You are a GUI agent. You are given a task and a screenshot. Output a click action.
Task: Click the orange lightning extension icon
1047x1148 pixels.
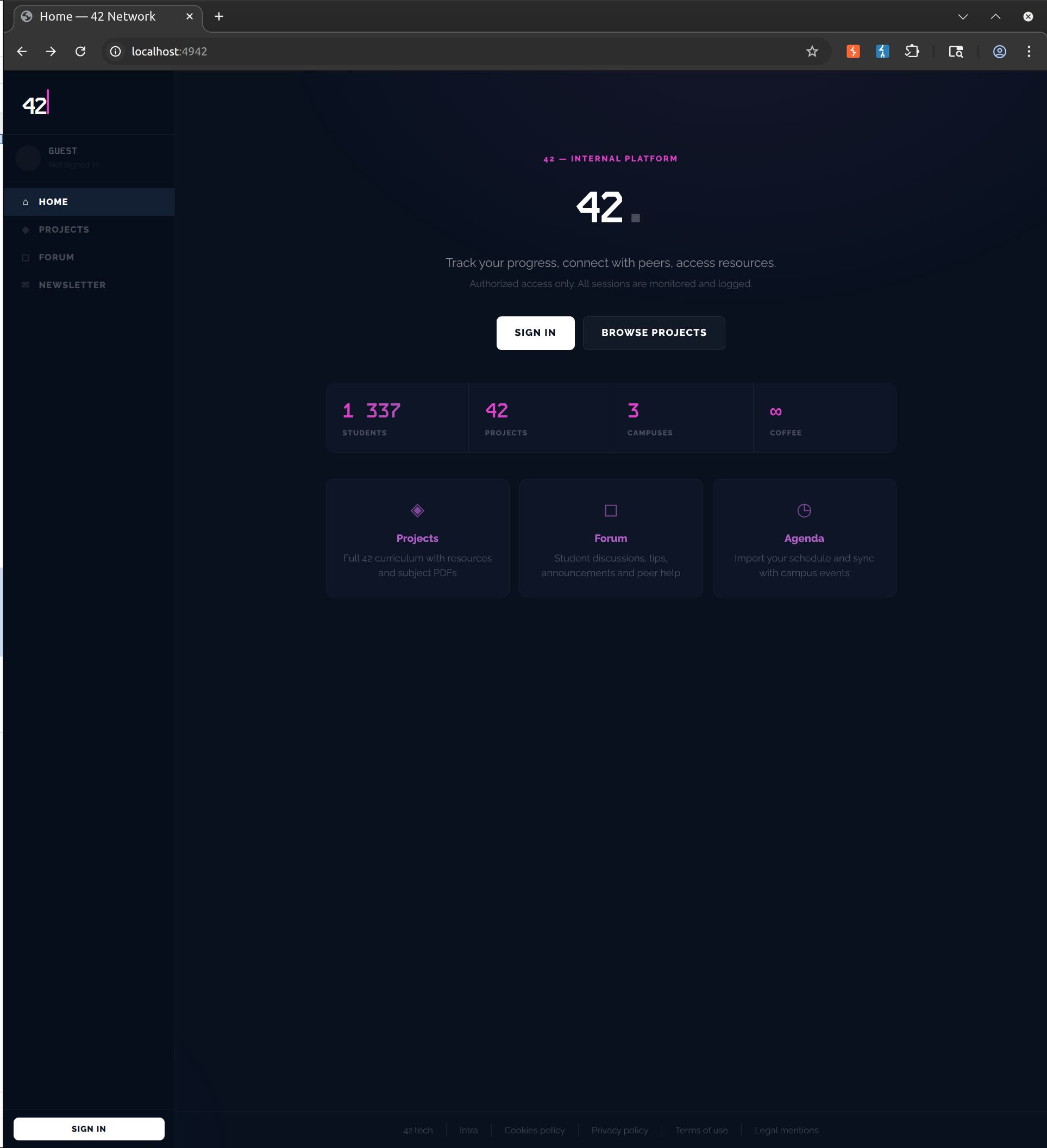click(853, 51)
